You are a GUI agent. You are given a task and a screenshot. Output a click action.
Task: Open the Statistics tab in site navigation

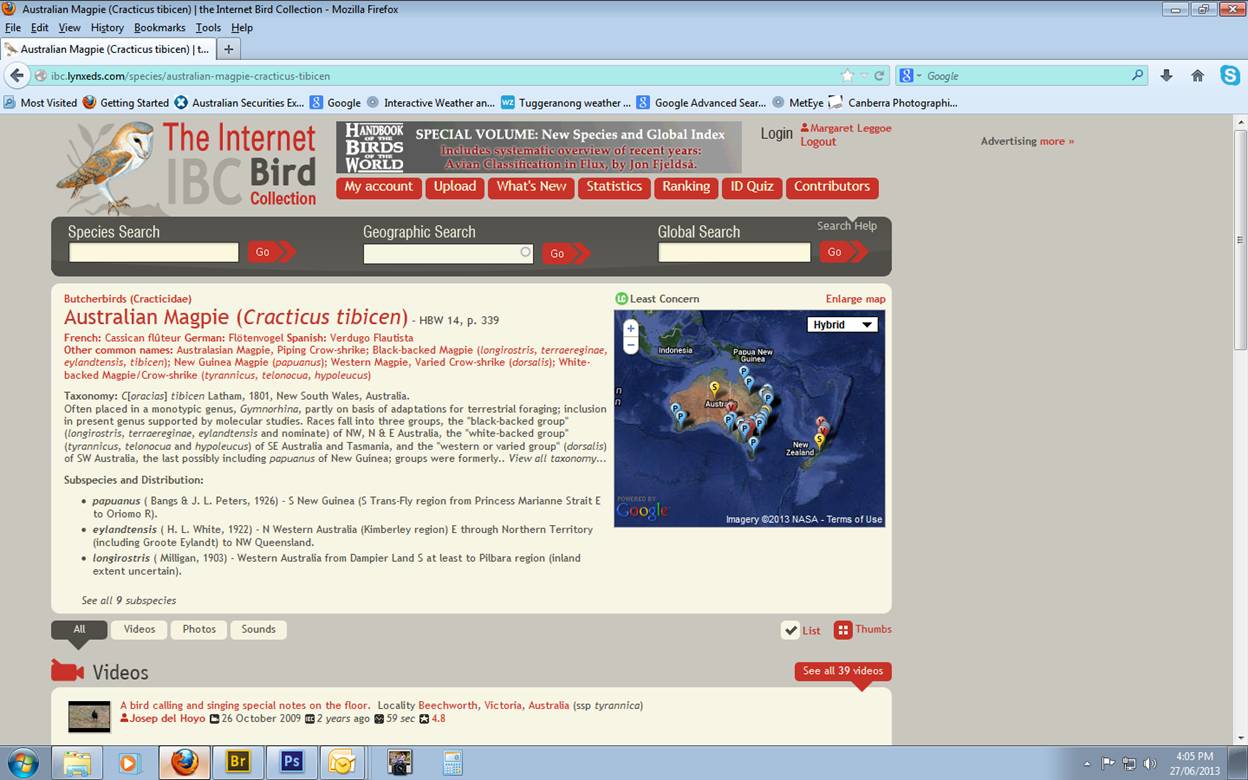613,187
